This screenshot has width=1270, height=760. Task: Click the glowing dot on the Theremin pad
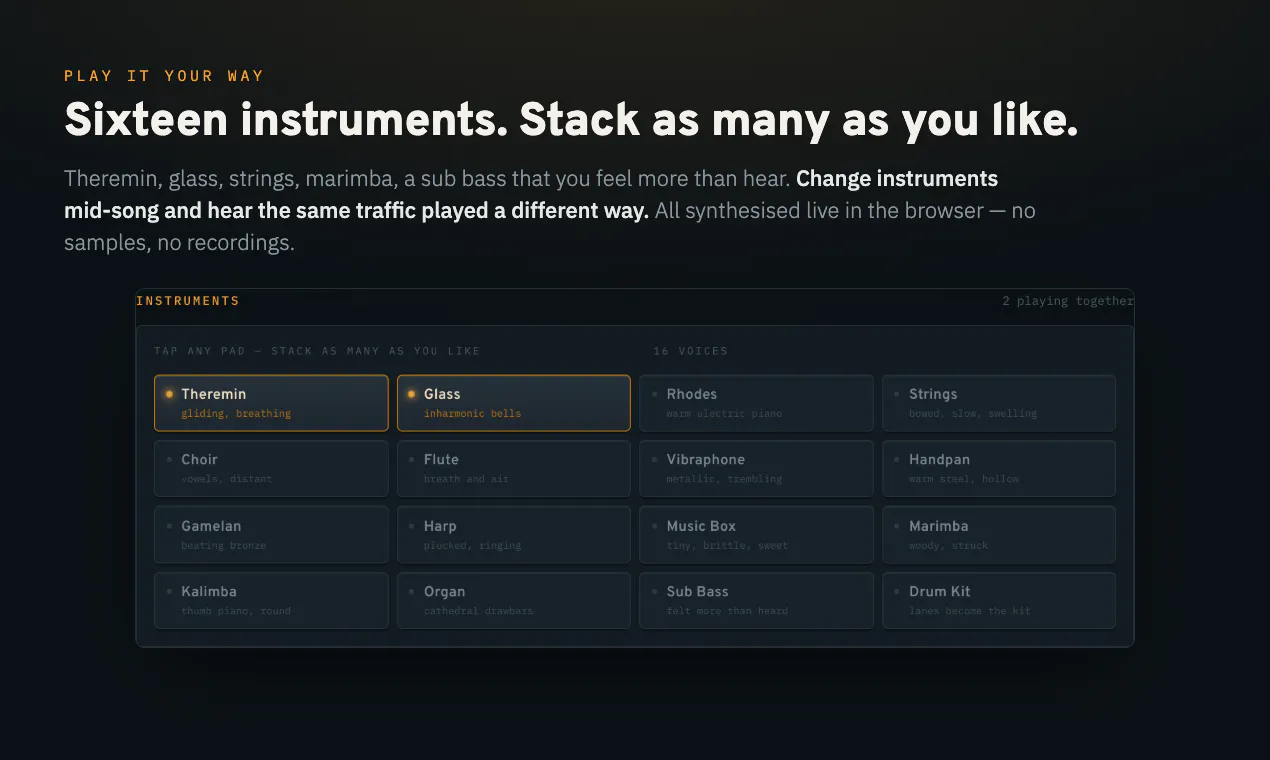(x=169, y=394)
